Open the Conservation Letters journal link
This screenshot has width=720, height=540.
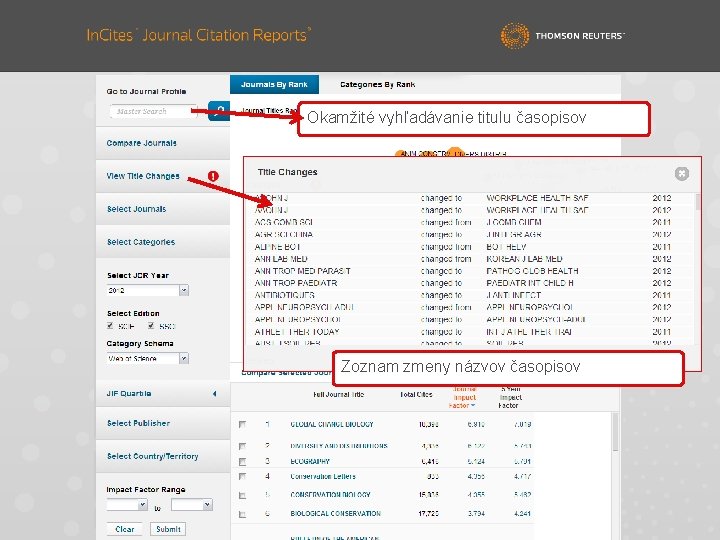[x=323, y=477]
